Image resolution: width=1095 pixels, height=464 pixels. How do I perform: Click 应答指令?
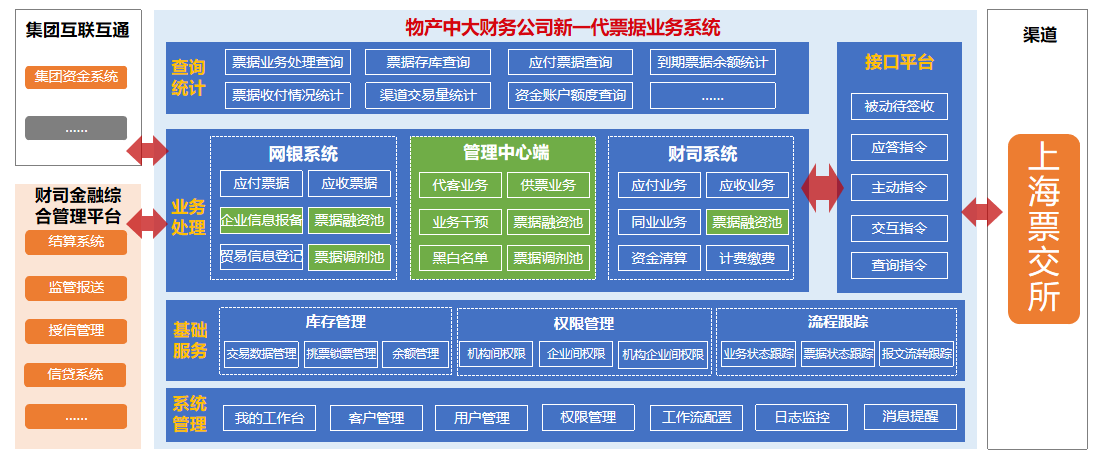(x=899, y=147)
